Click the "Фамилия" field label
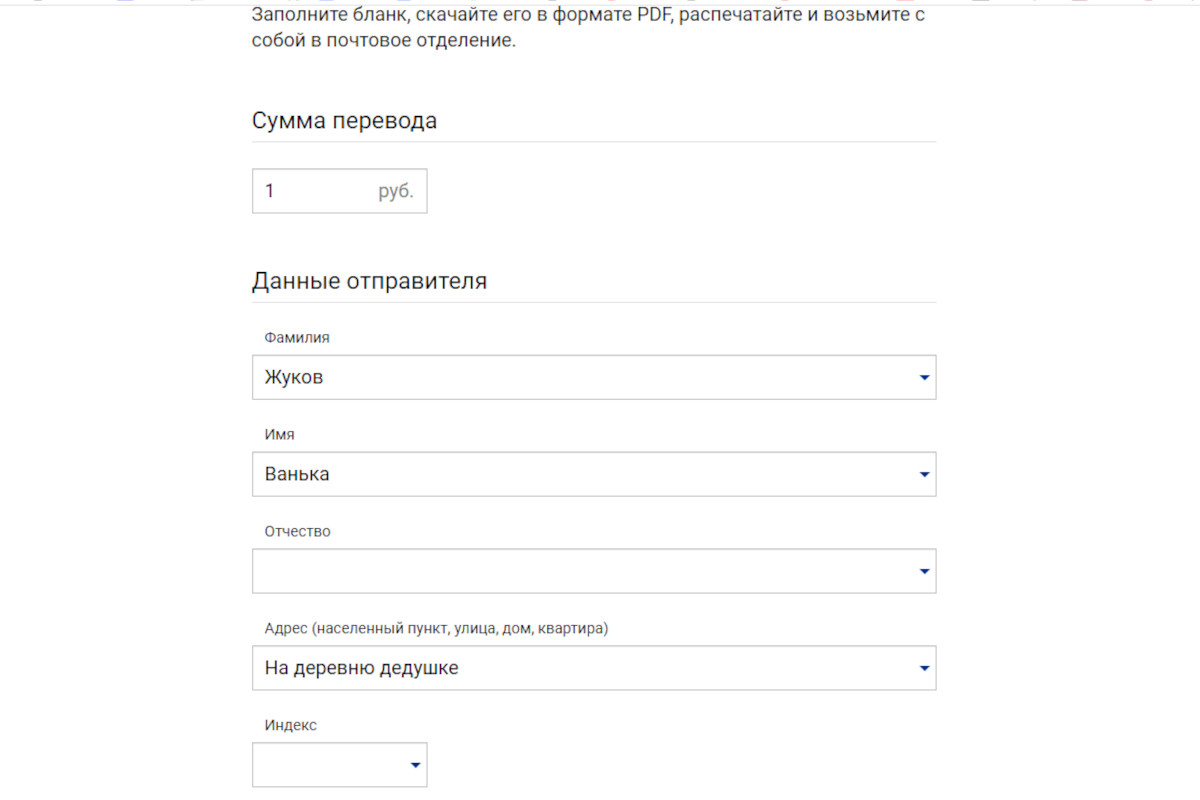 click(x=297, y=338)
